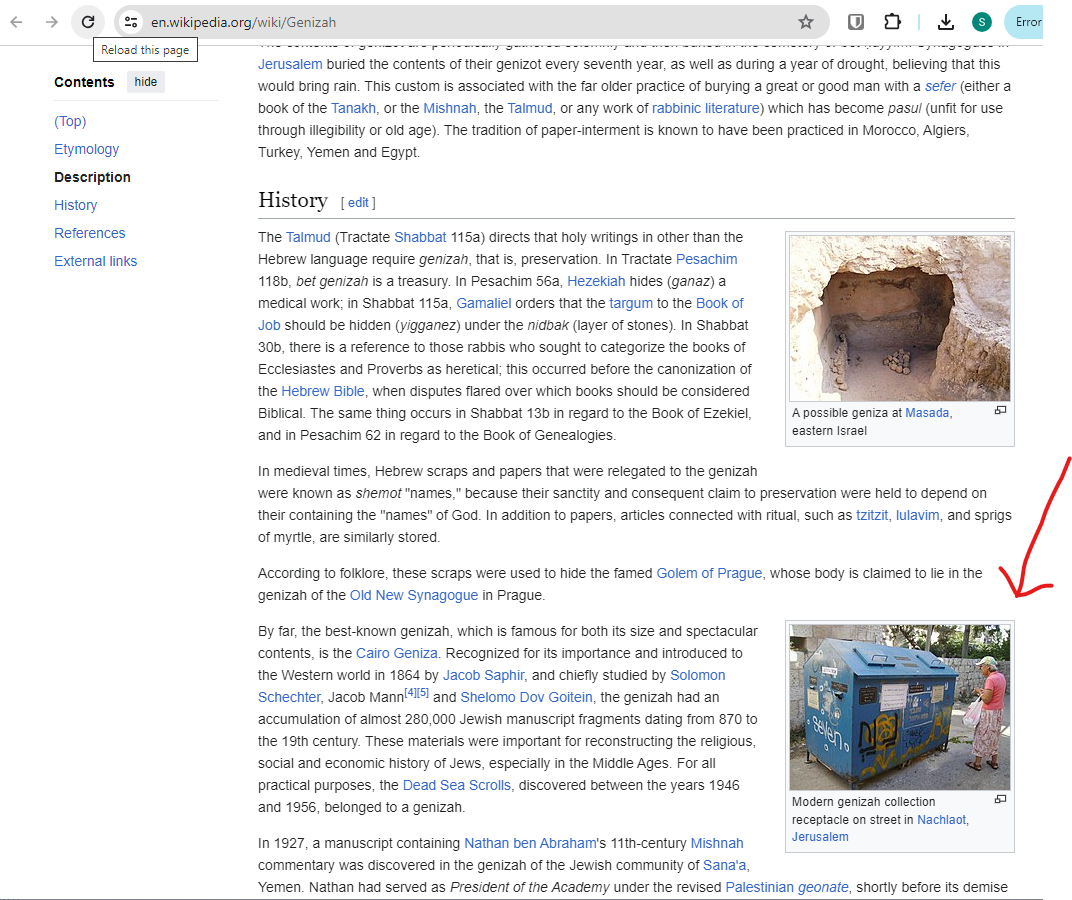
Task: Open the Hebrew Bible link
Action: (323, 391)
